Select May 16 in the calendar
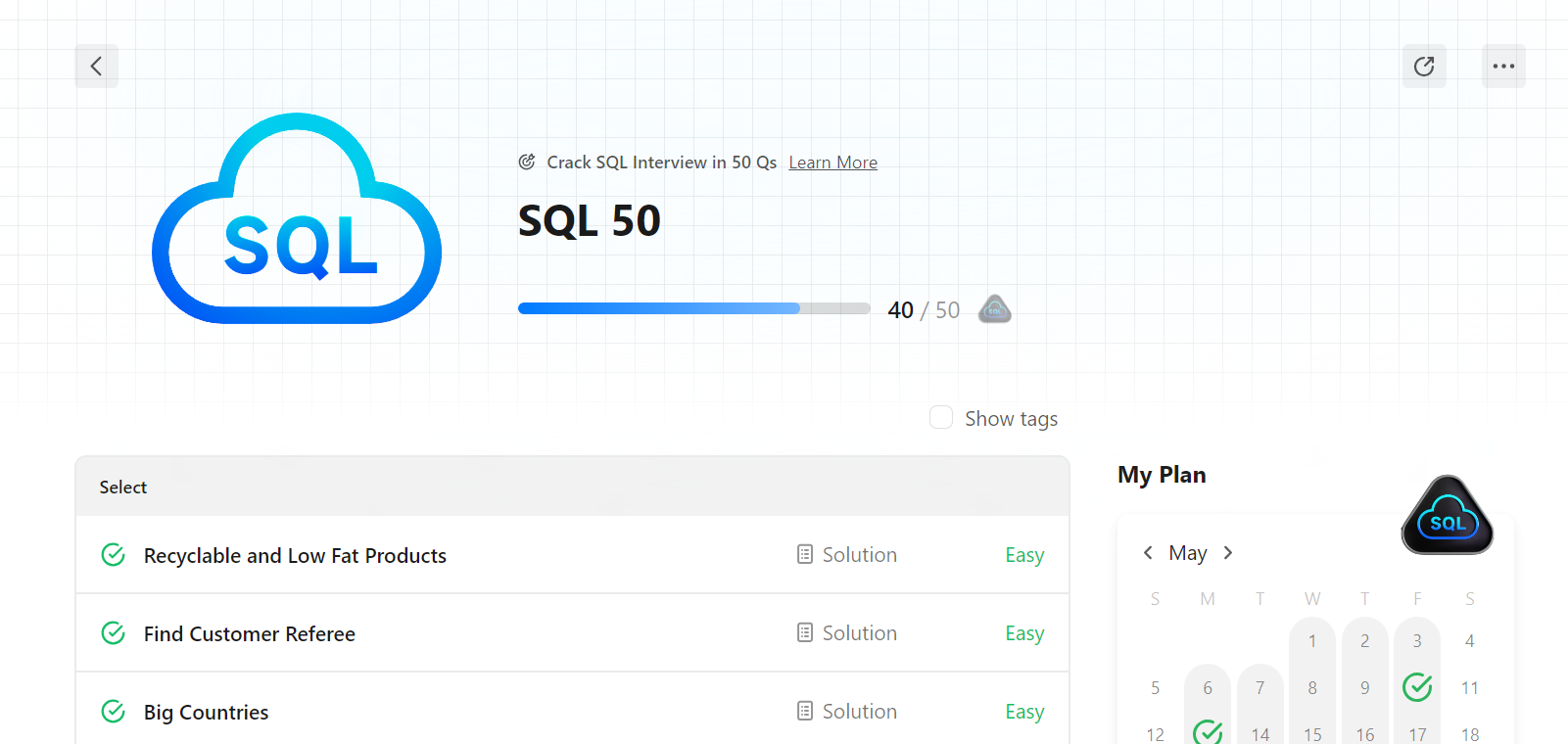The height and width of the screenshot is (744, 1568). pyautogui.click(x=1365, y=734)
